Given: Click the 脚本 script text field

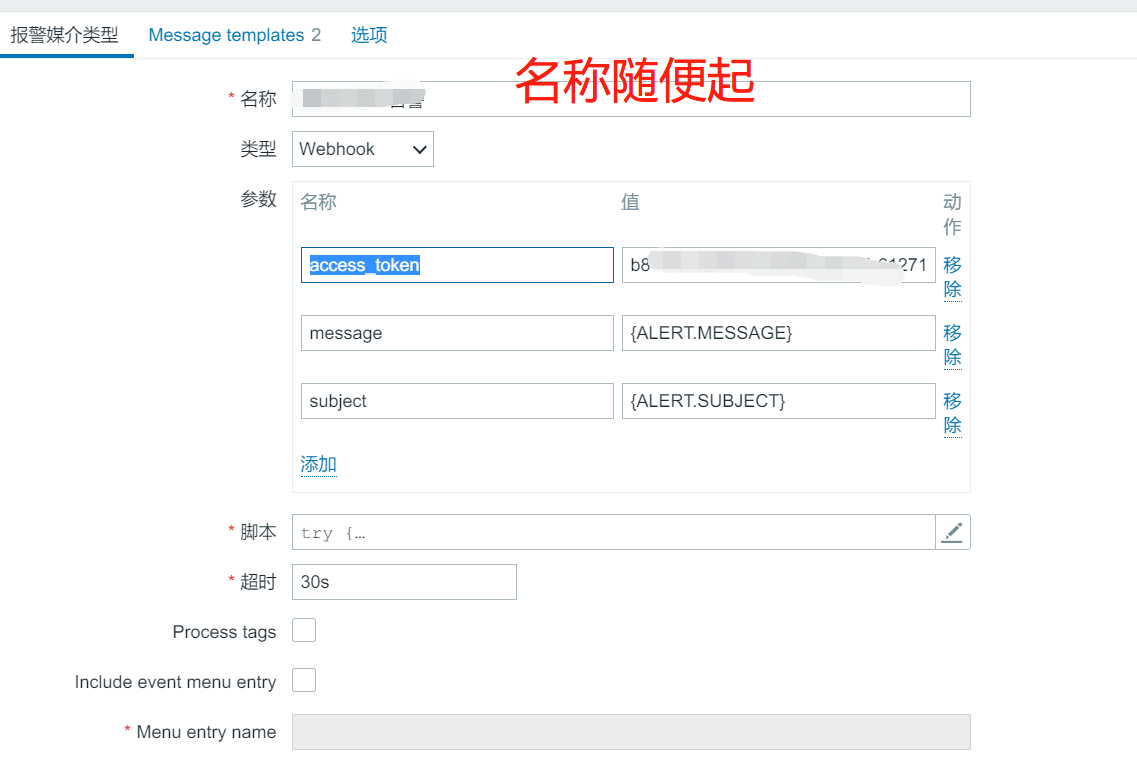Looking at the screenshot, I should point(613,532).
